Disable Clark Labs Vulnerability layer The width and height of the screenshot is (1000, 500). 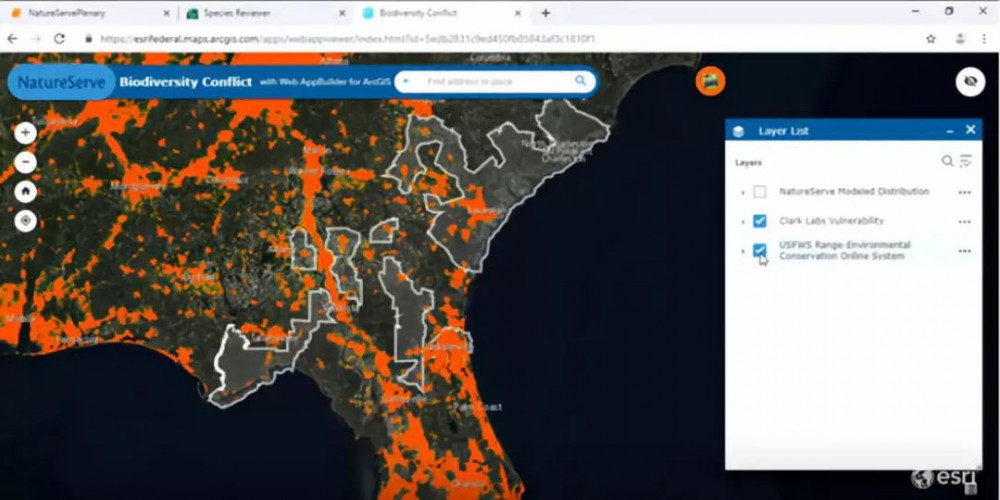click(x=760, y=221)
